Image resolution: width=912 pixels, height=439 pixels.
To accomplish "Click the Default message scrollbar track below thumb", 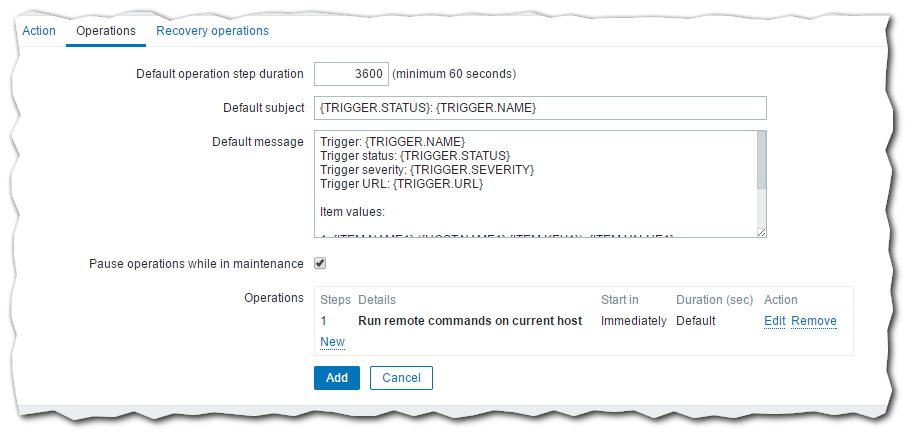I will coord(761,208).
